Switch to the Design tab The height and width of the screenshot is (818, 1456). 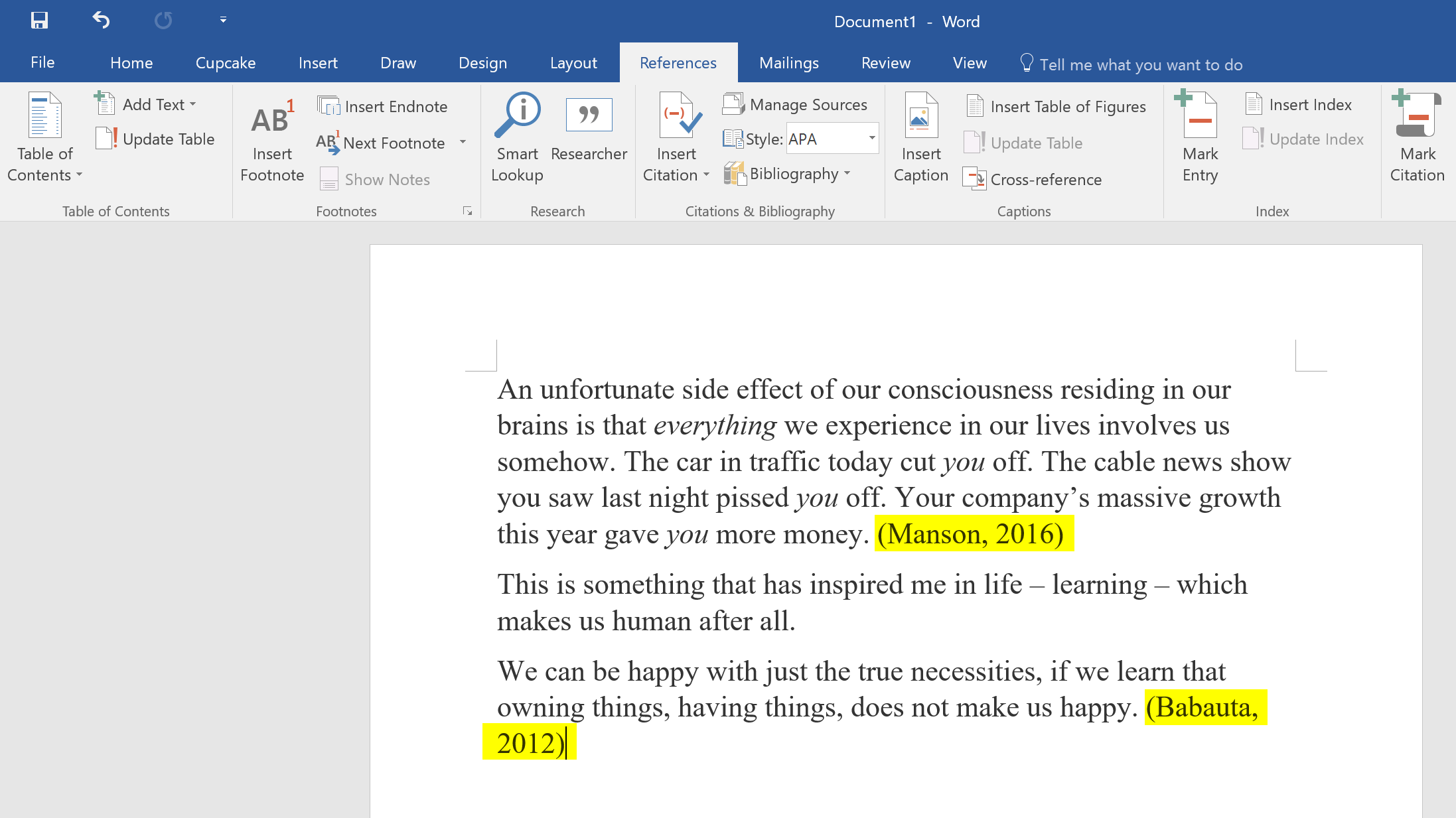coord(482,63)
